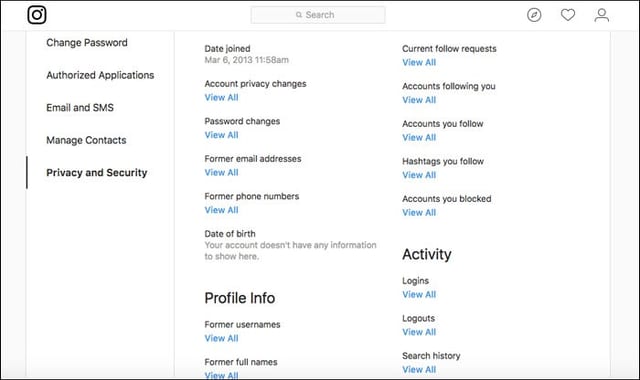Click the Instagram logo icon
The width and height of the screenshot is (640, 380).
pos(37,15)
